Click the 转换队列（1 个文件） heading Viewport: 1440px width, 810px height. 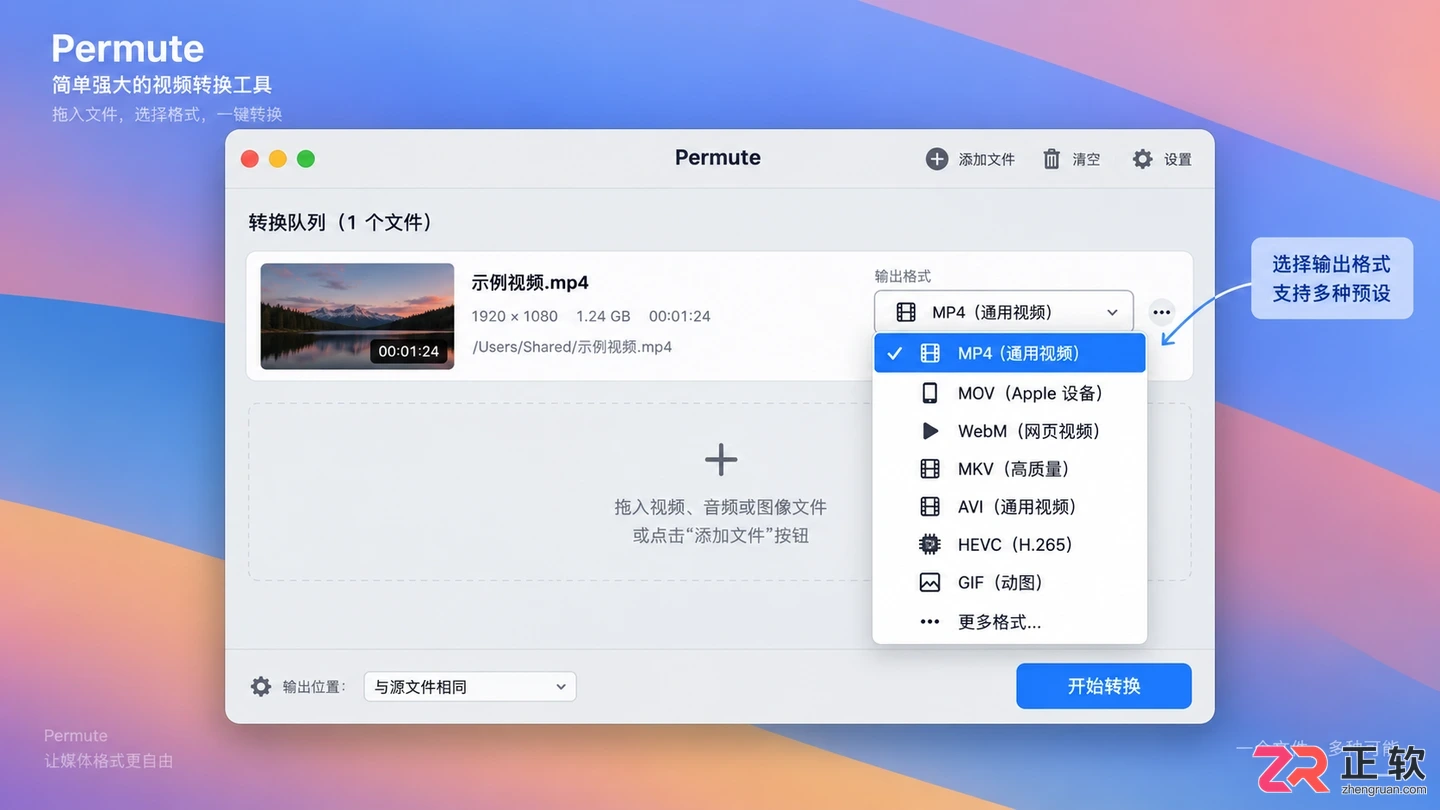(x=343, y=222)
